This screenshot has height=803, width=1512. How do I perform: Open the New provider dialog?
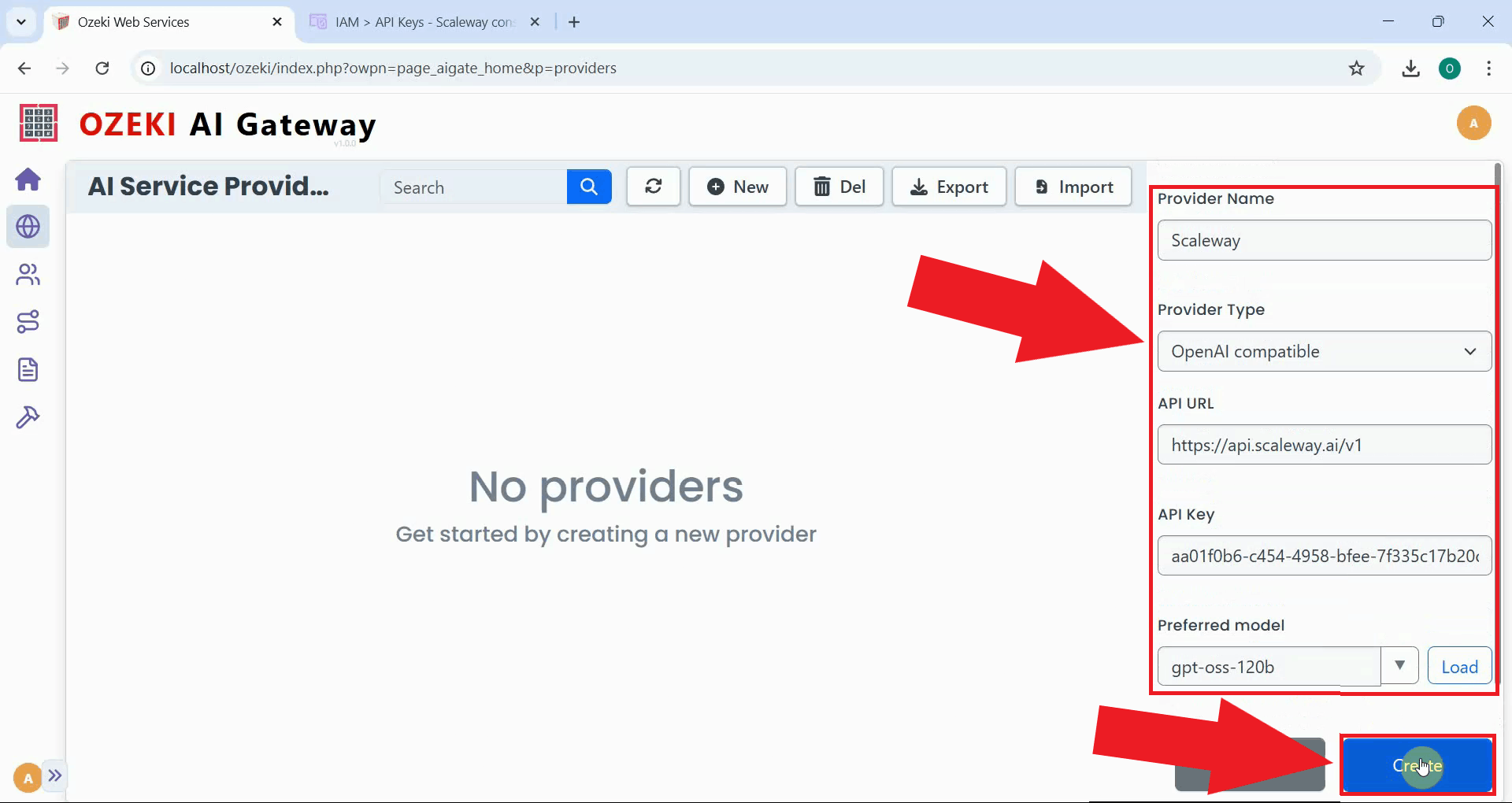pos(737,187)
